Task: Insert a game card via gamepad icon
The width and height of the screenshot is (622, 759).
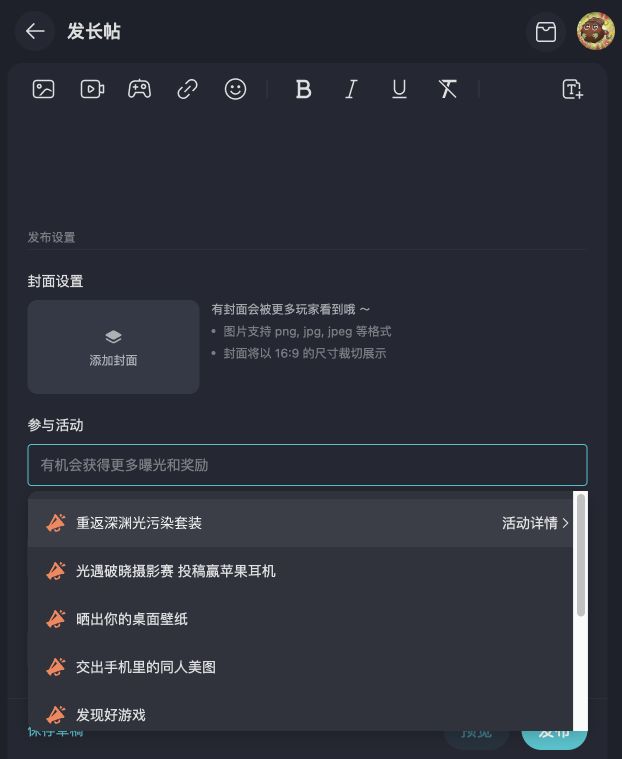Action: click(139, 89)
